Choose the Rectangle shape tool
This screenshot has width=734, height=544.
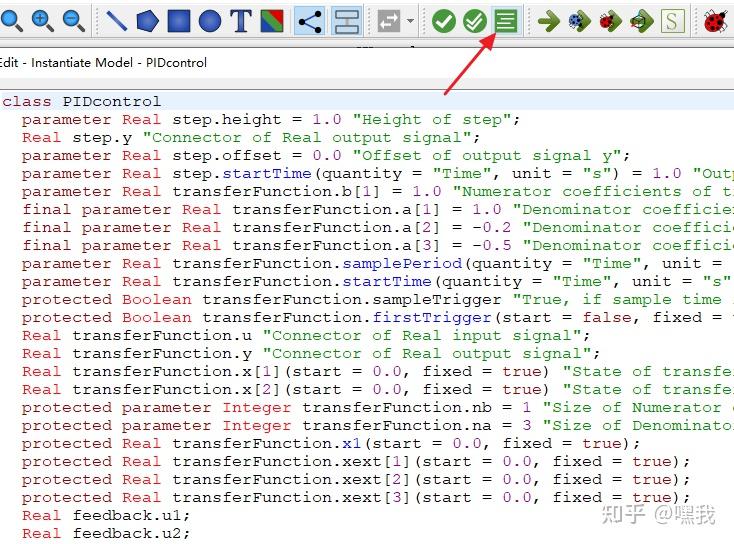point(179,21)
